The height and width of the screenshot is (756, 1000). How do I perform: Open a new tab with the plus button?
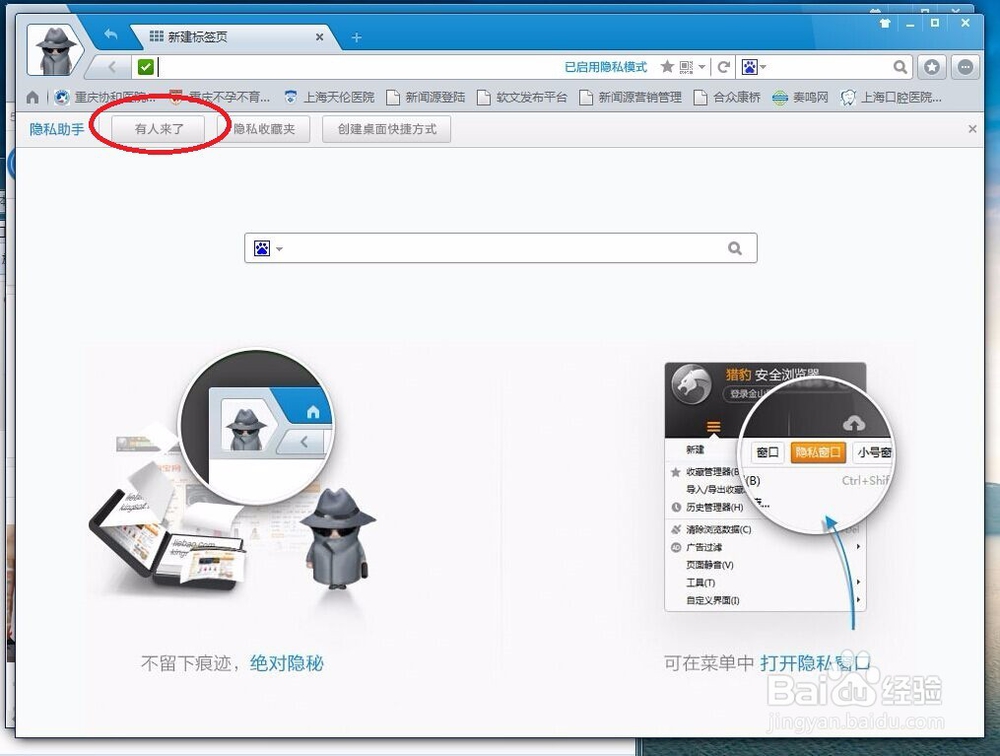(x=356, y=37)
